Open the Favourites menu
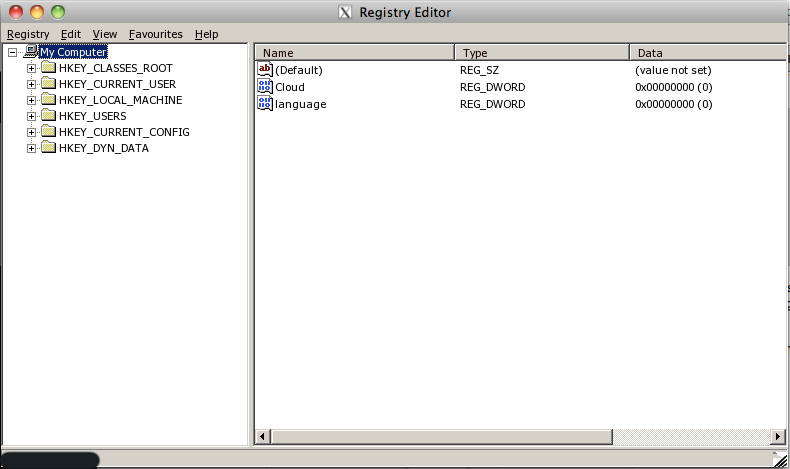The height and width of the screenshot is (469, 790). click(156, 34)
